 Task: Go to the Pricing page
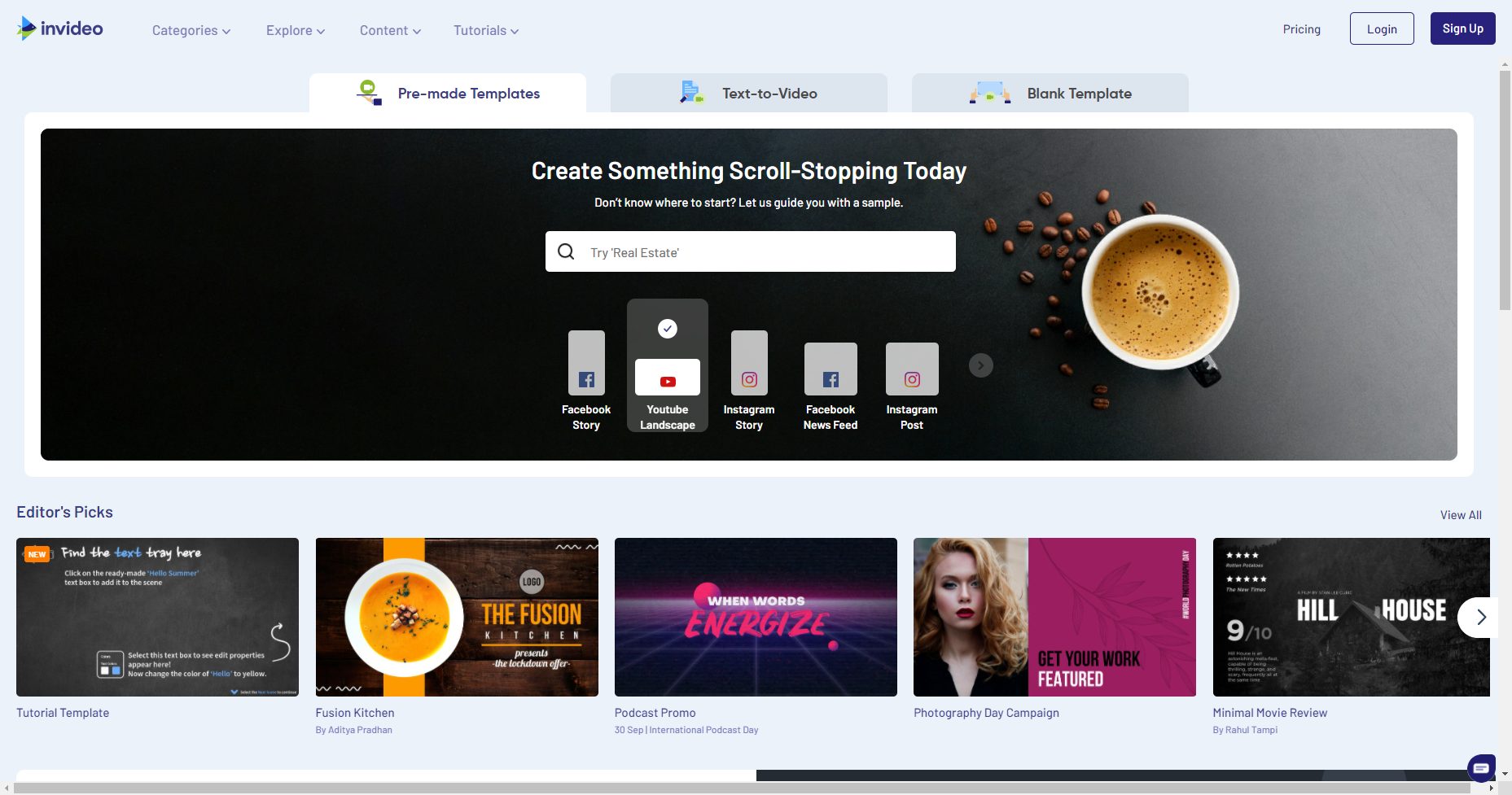(1301, 29)
